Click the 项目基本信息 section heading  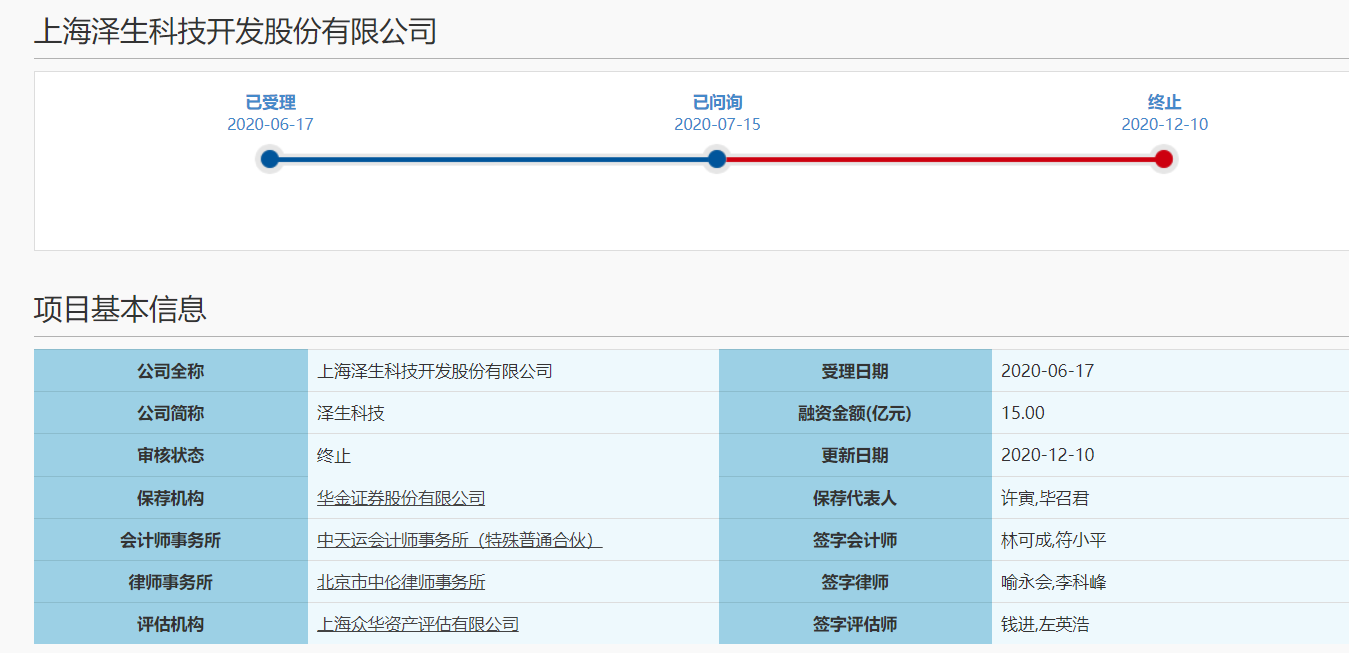click(120, 309)
